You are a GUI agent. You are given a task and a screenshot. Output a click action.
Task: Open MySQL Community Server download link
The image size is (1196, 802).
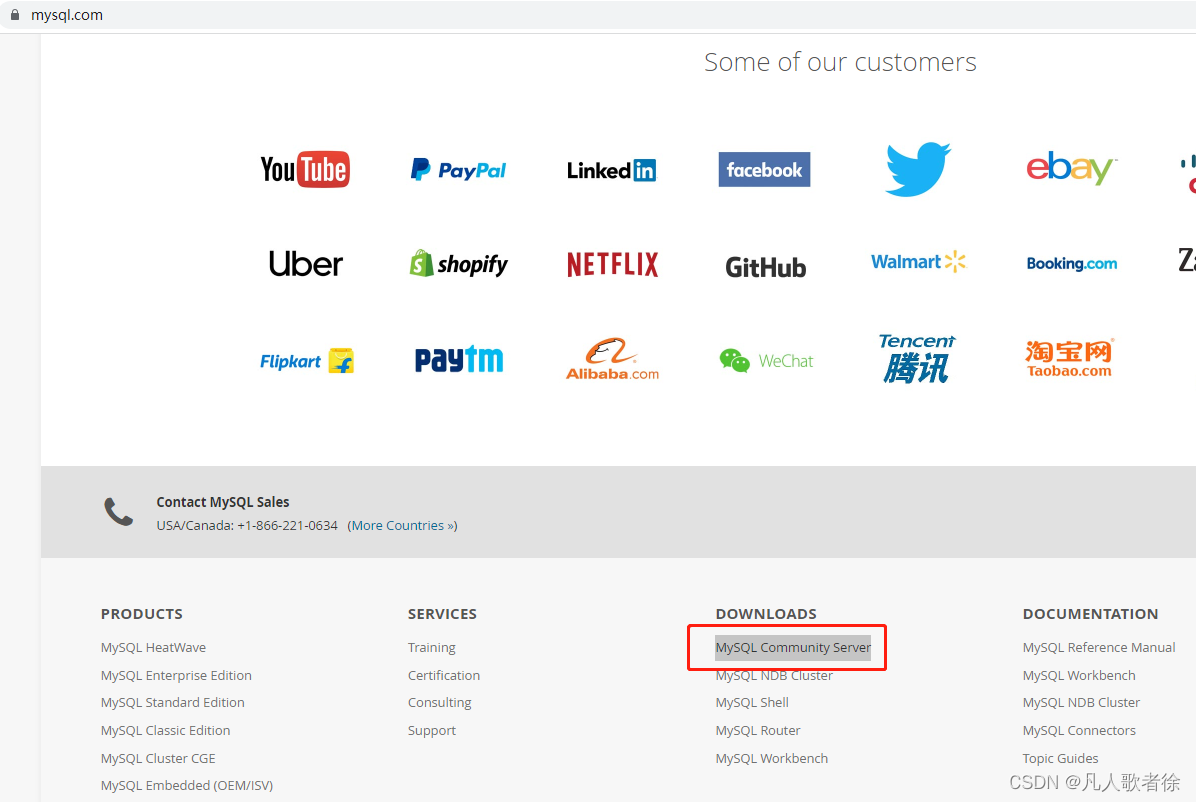793,647
